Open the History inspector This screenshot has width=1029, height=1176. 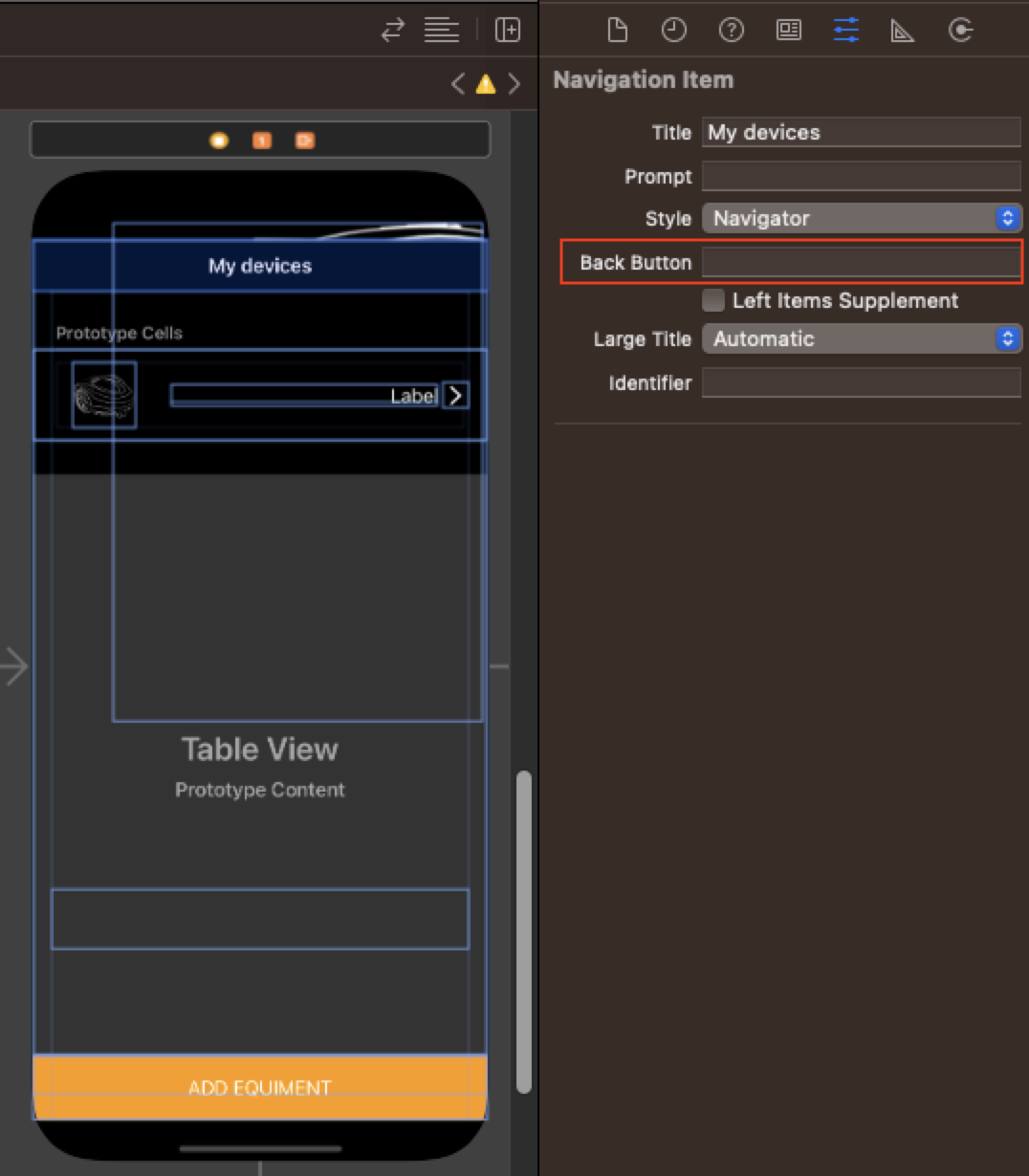point(674,30)
